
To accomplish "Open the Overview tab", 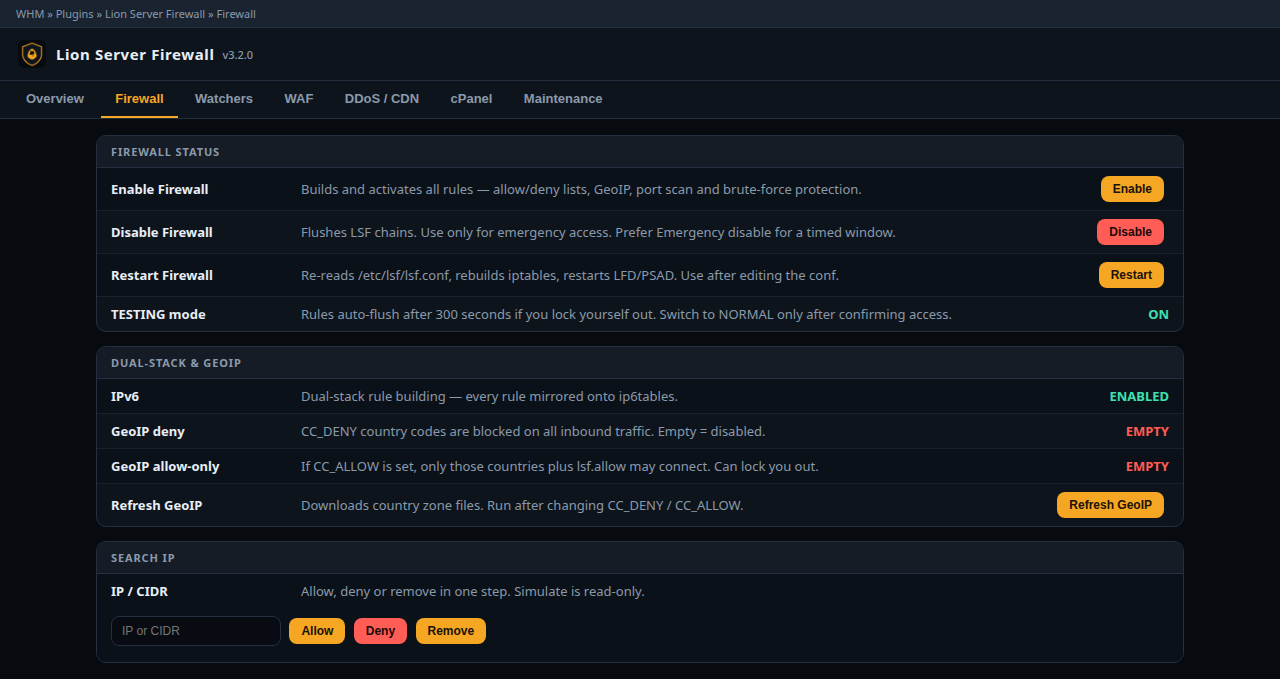I will 55,99.
